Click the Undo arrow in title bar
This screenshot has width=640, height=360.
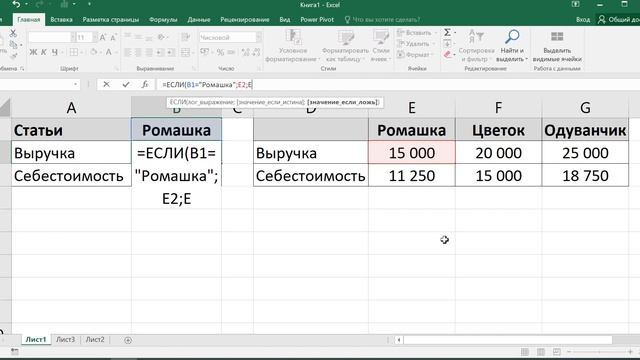click(16, 4)
